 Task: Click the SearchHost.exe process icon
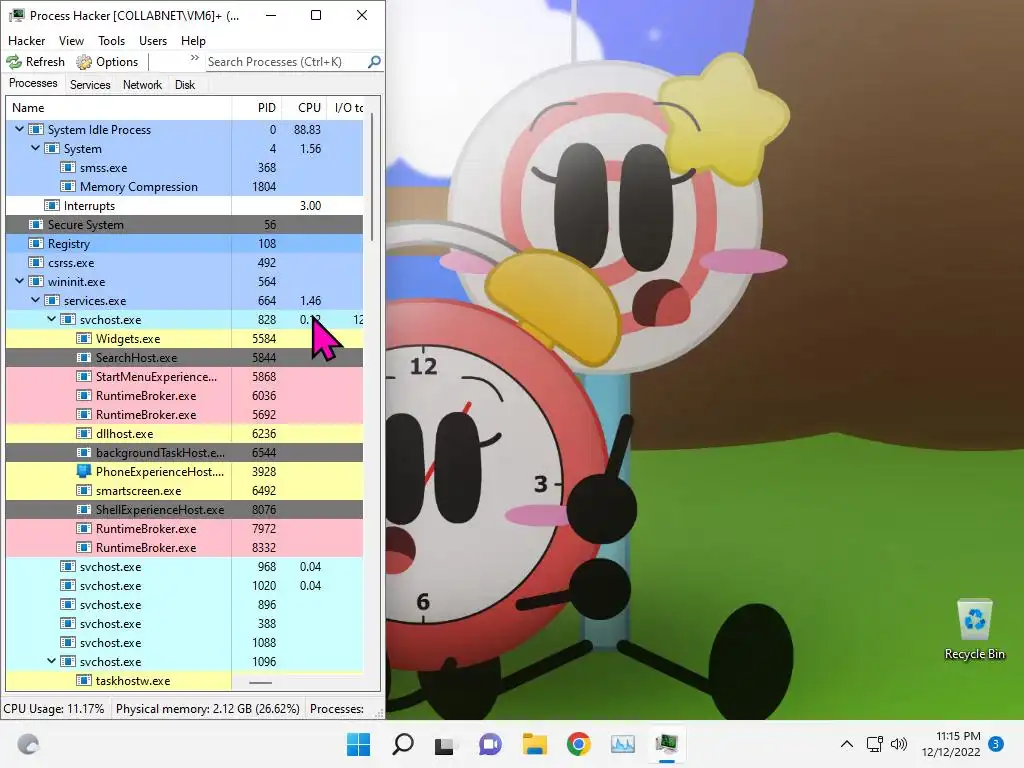click(84, 357)
